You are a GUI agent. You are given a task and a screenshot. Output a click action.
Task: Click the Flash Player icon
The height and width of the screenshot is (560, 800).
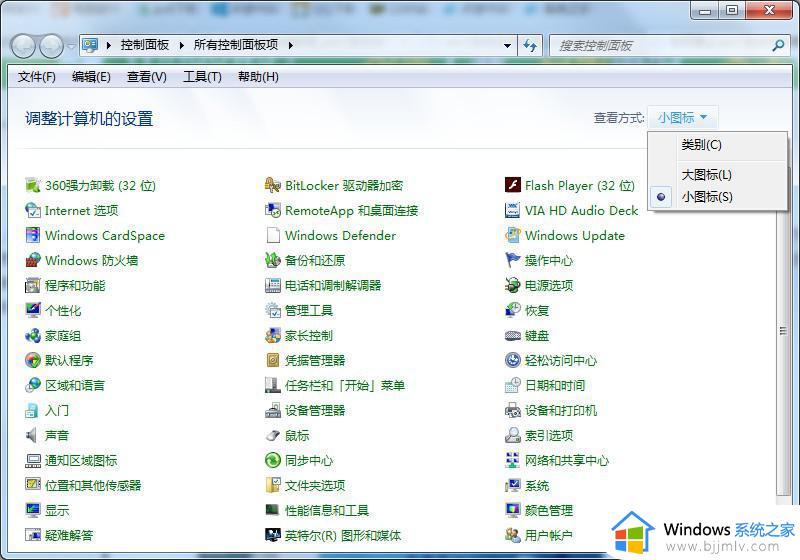513,185
